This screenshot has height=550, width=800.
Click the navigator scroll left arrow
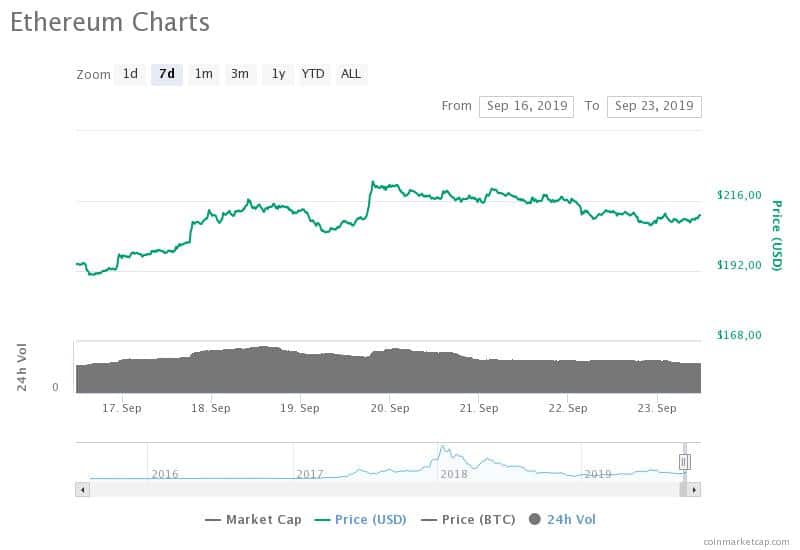82,490
